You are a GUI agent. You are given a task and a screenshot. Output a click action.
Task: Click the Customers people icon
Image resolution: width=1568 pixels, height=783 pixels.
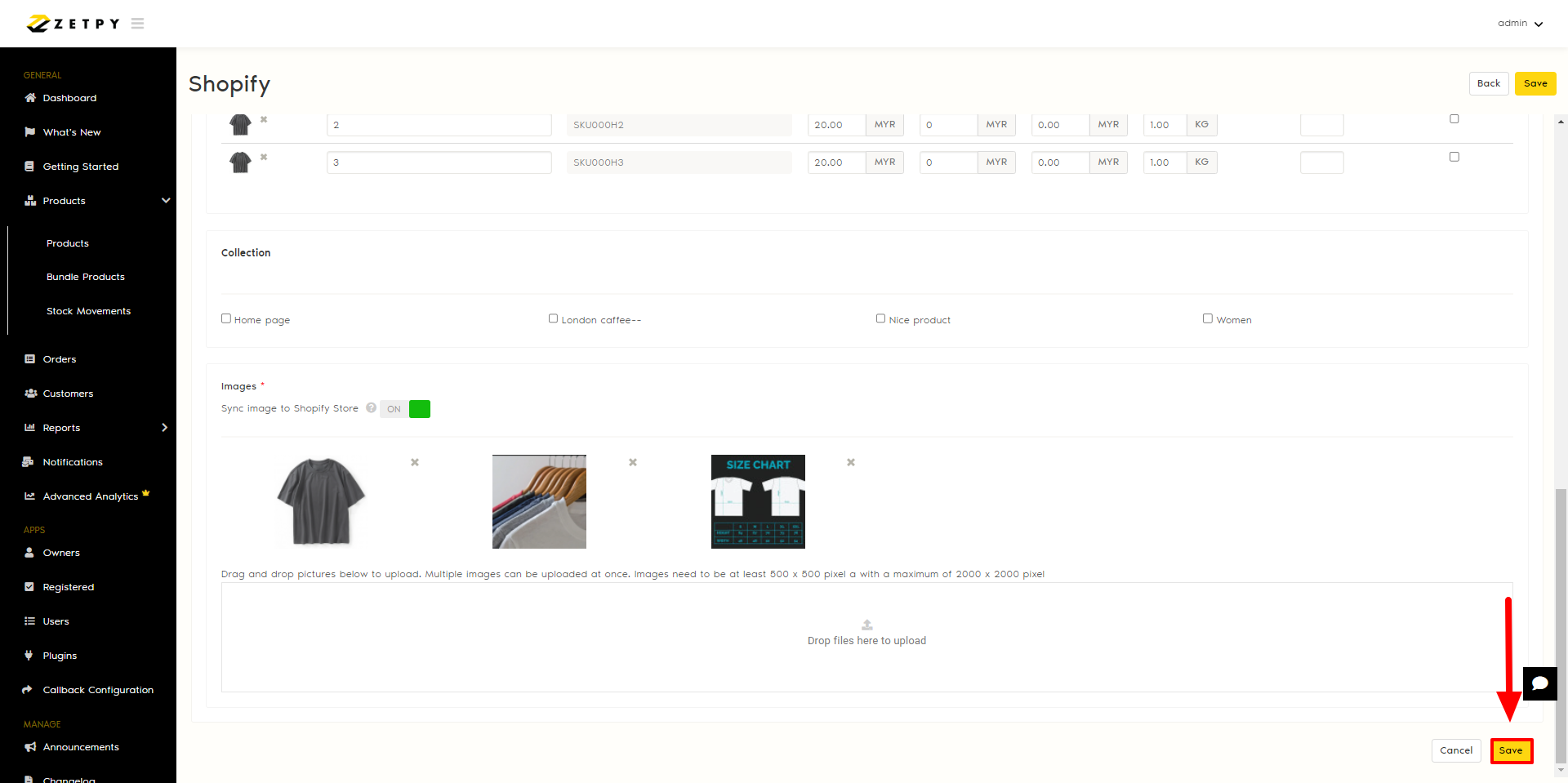point(31,394)
